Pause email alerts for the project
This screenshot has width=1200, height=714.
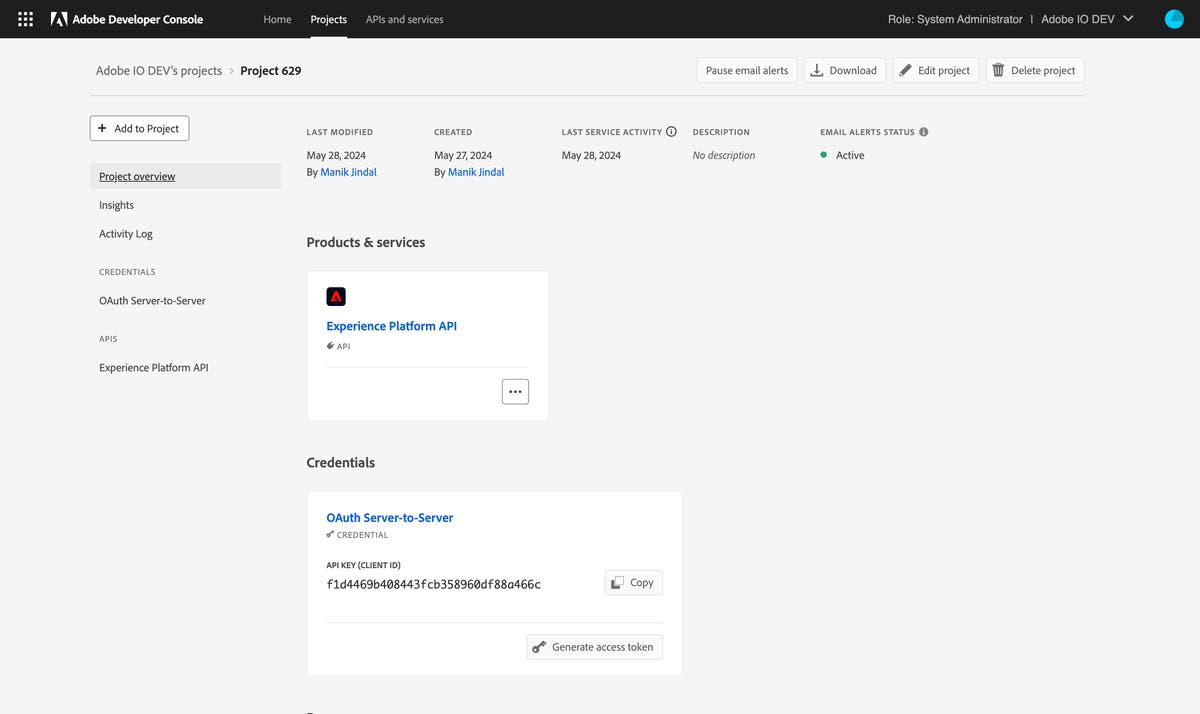[746, 70]
